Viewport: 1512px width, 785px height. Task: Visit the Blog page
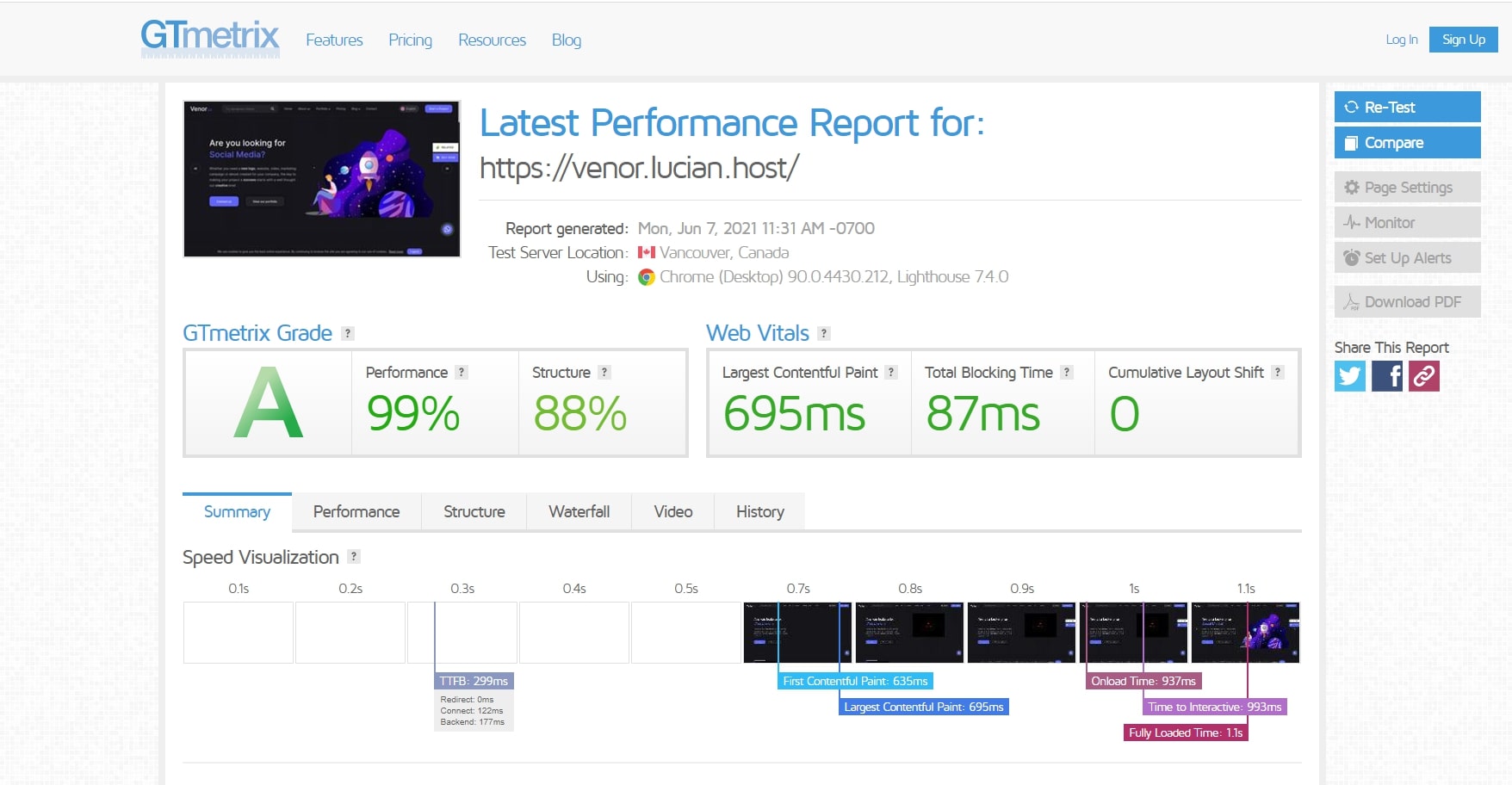(x=567, y=40)
